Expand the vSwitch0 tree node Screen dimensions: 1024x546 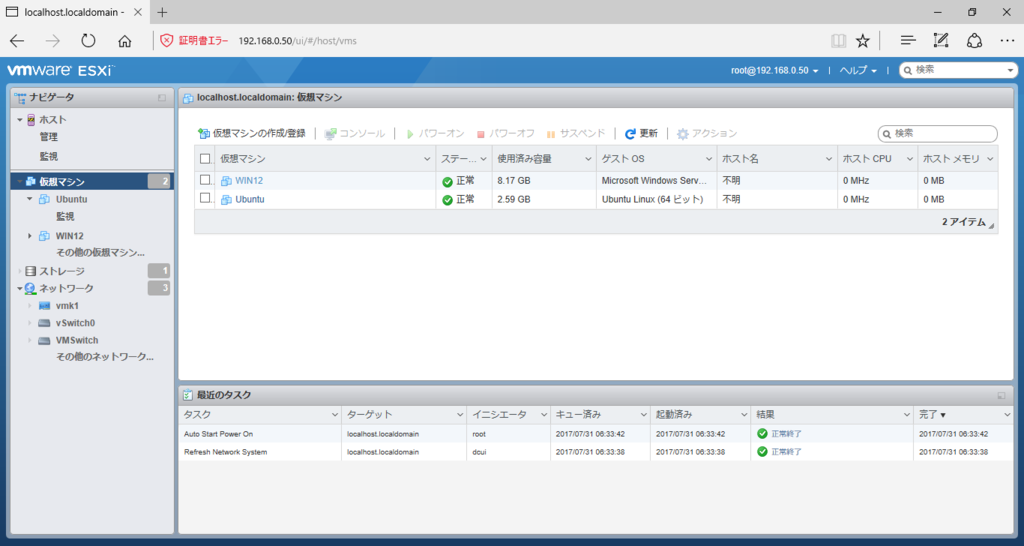29,323
